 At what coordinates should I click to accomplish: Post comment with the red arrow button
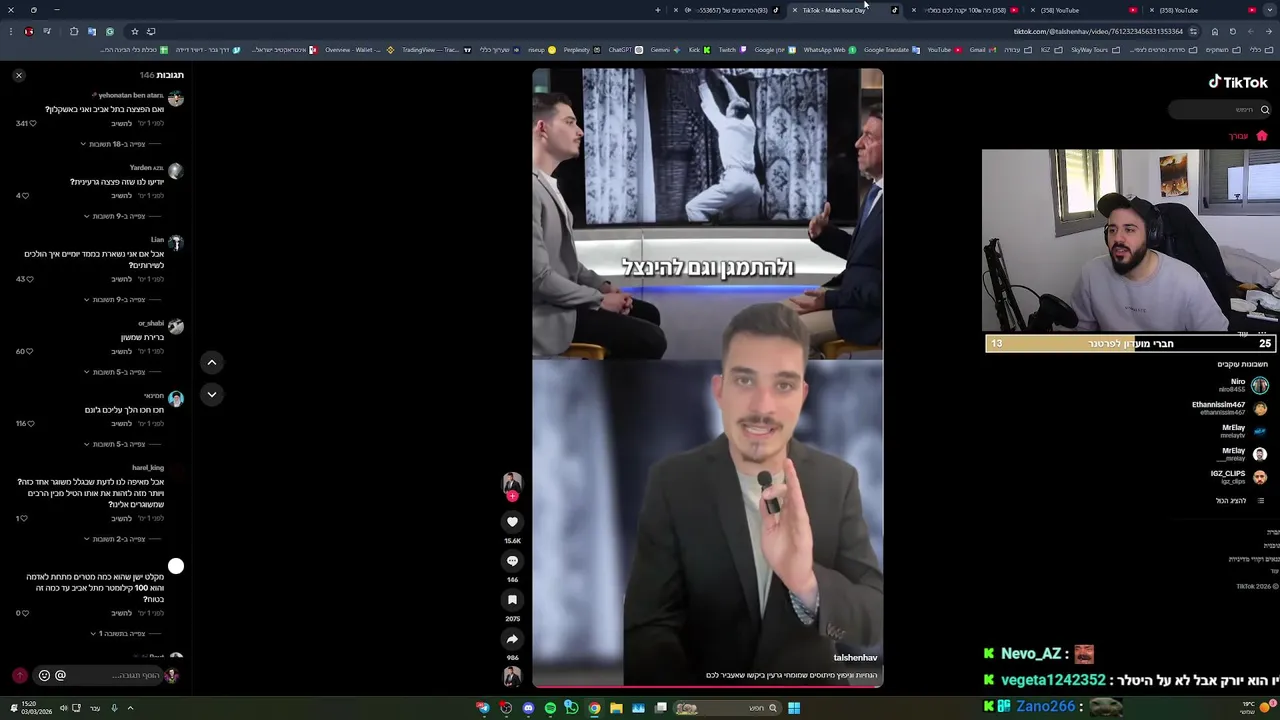(x=19, y=675)
